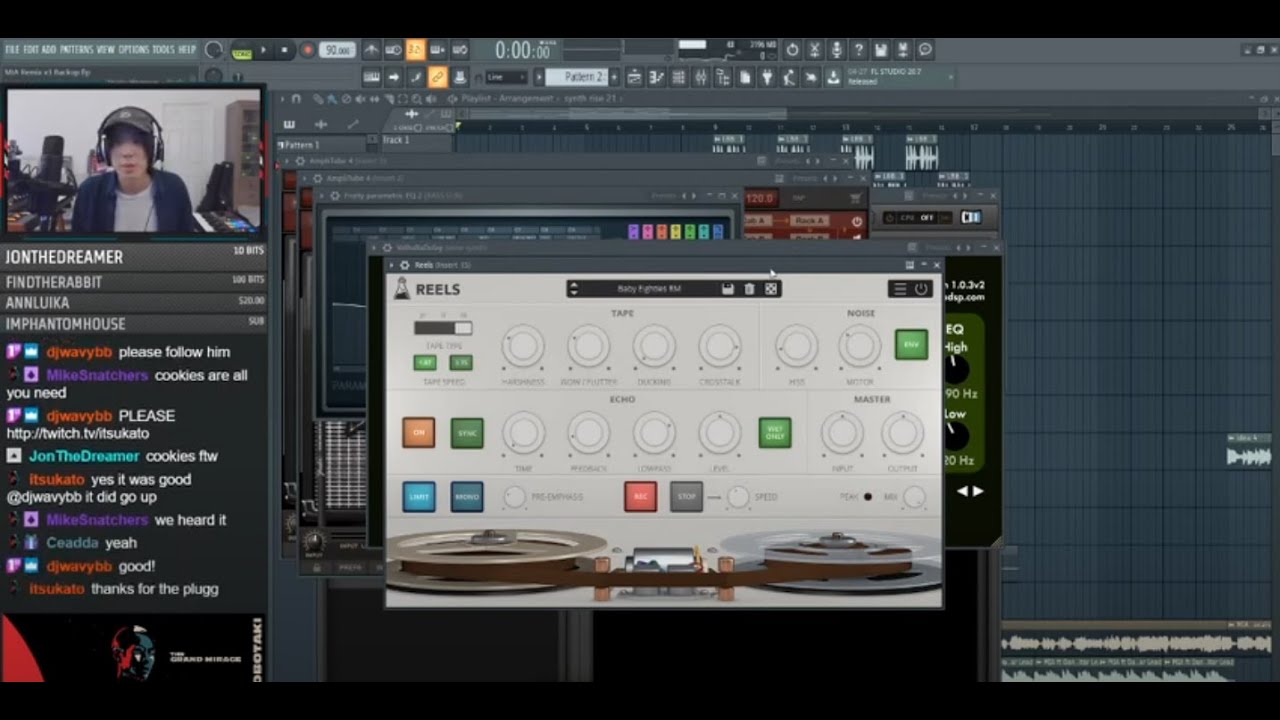Open the Reels hamburger menu
This screenshot has width=1280, height=720.
[x=900, y=289]
